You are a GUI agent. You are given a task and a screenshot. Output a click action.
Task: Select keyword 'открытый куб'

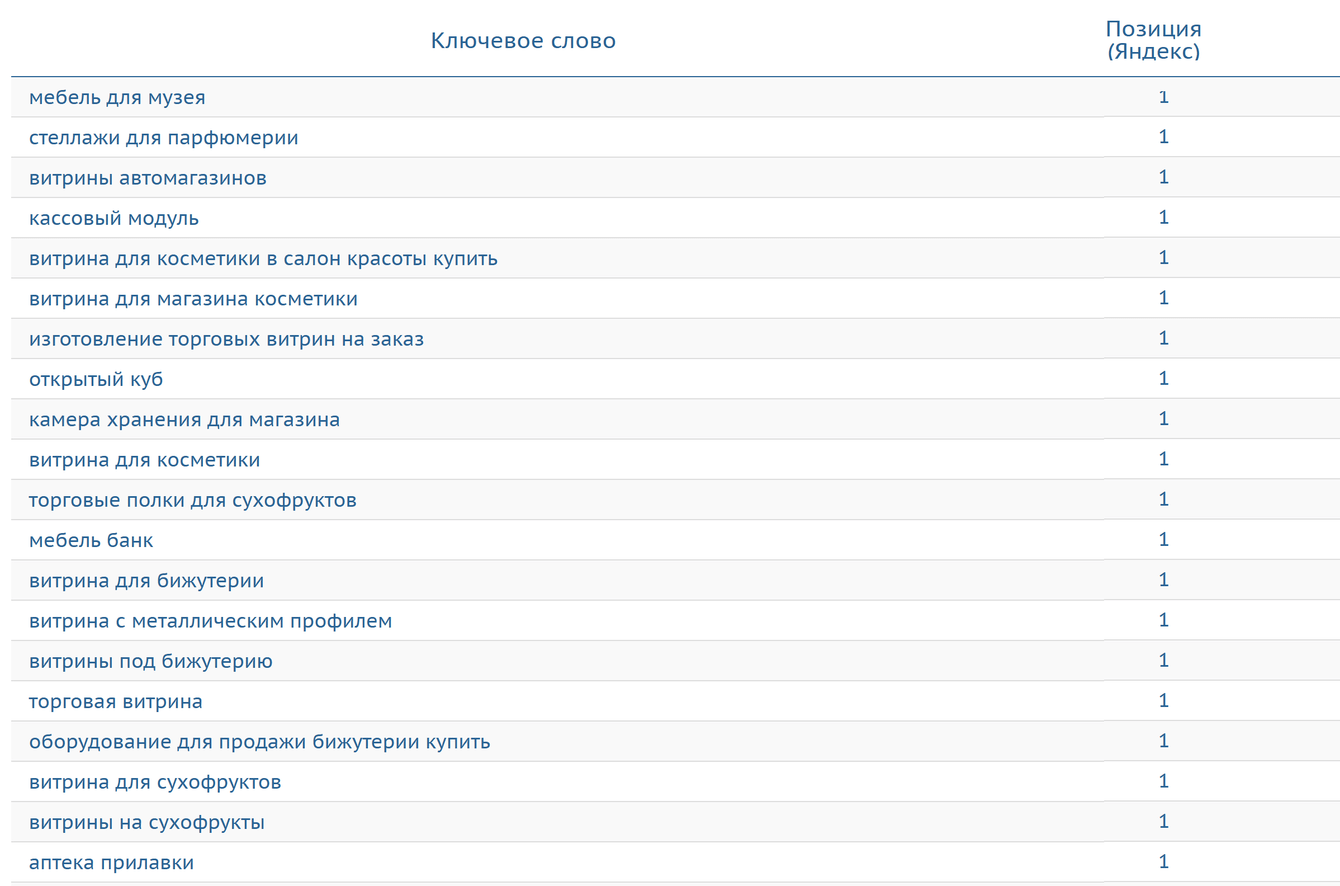(x=96, y=380)
